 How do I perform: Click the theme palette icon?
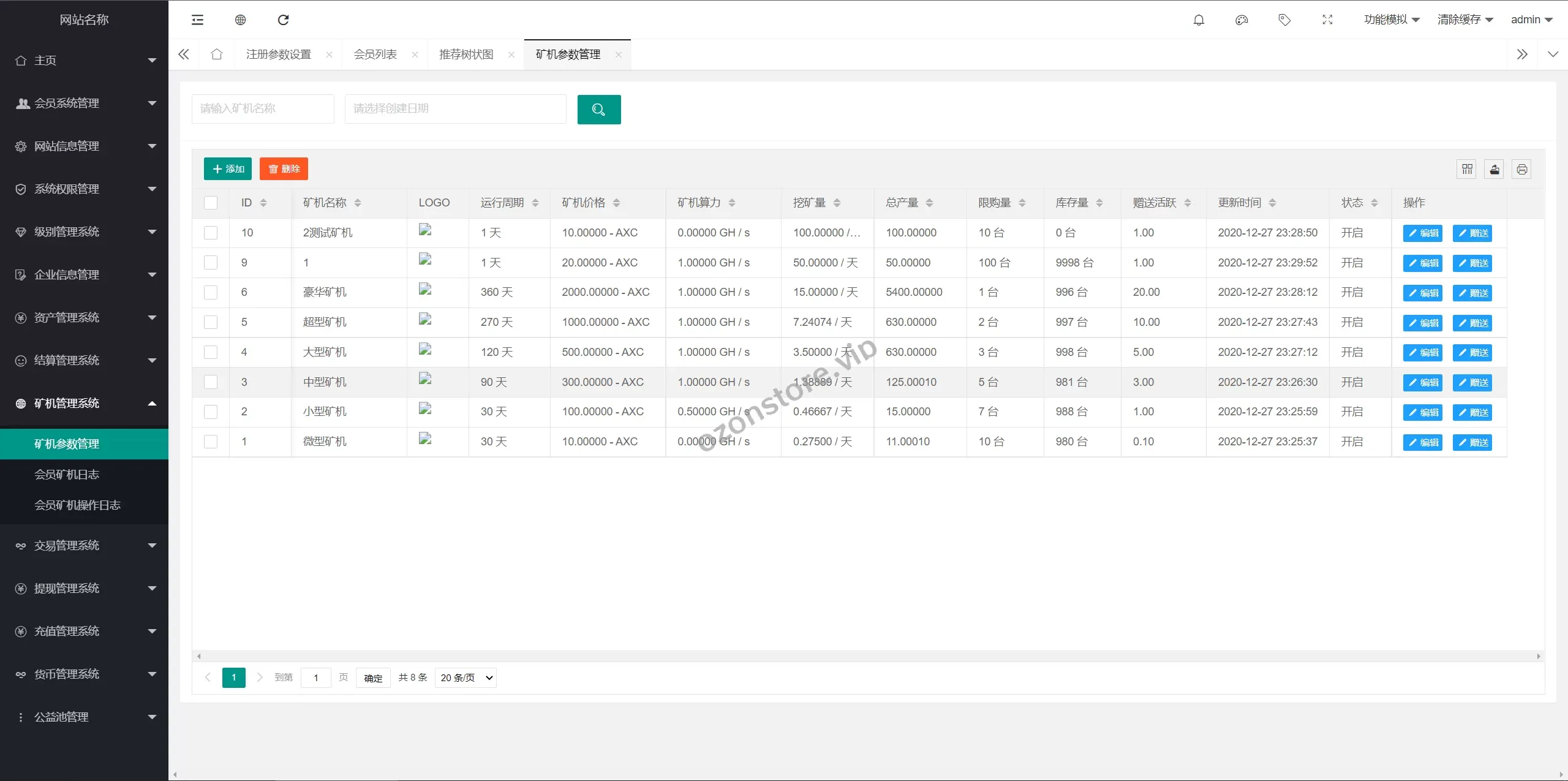1242,20
